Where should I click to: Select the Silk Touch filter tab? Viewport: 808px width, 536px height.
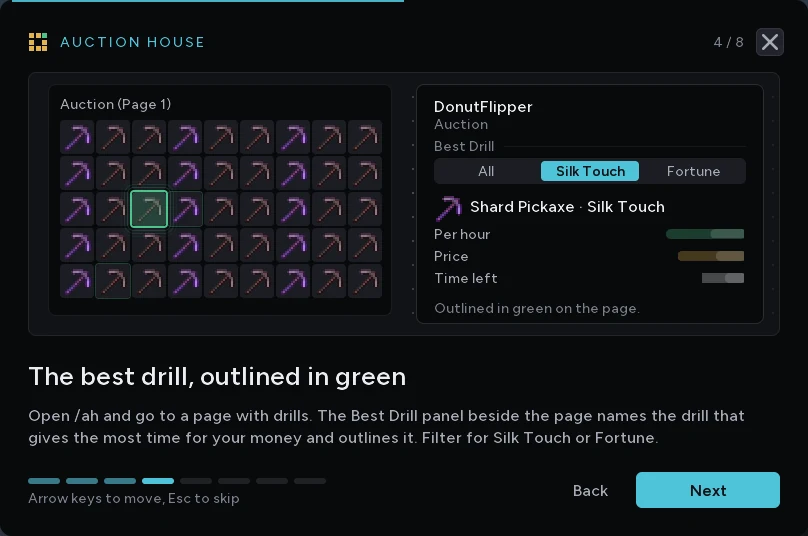[x=590, y=171]
